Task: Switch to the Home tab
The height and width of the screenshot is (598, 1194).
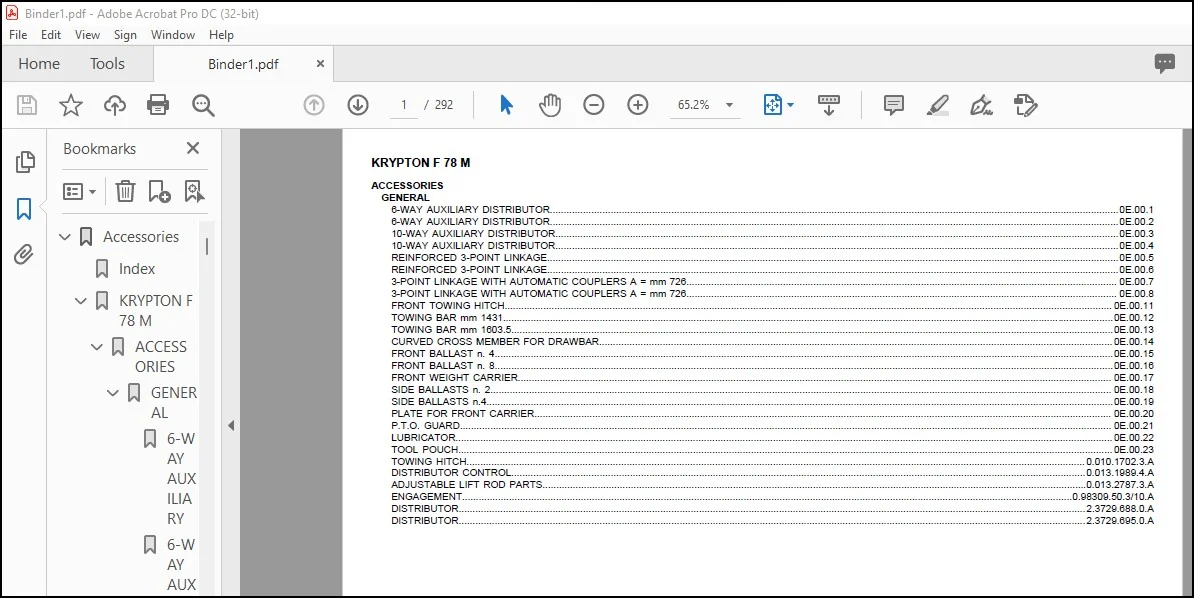Action: tap(39, 64)
